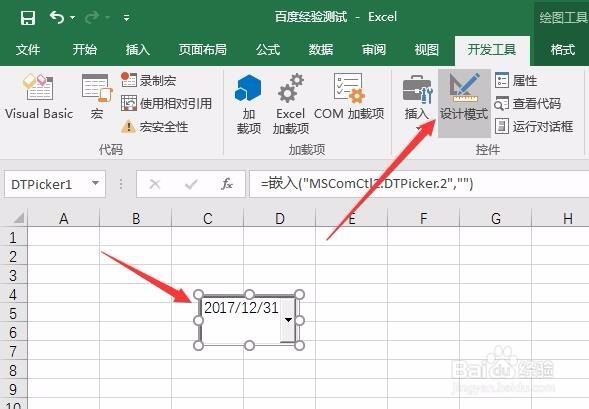Open the Visual Basic editor
589x409 pixels.
[39, 97]
